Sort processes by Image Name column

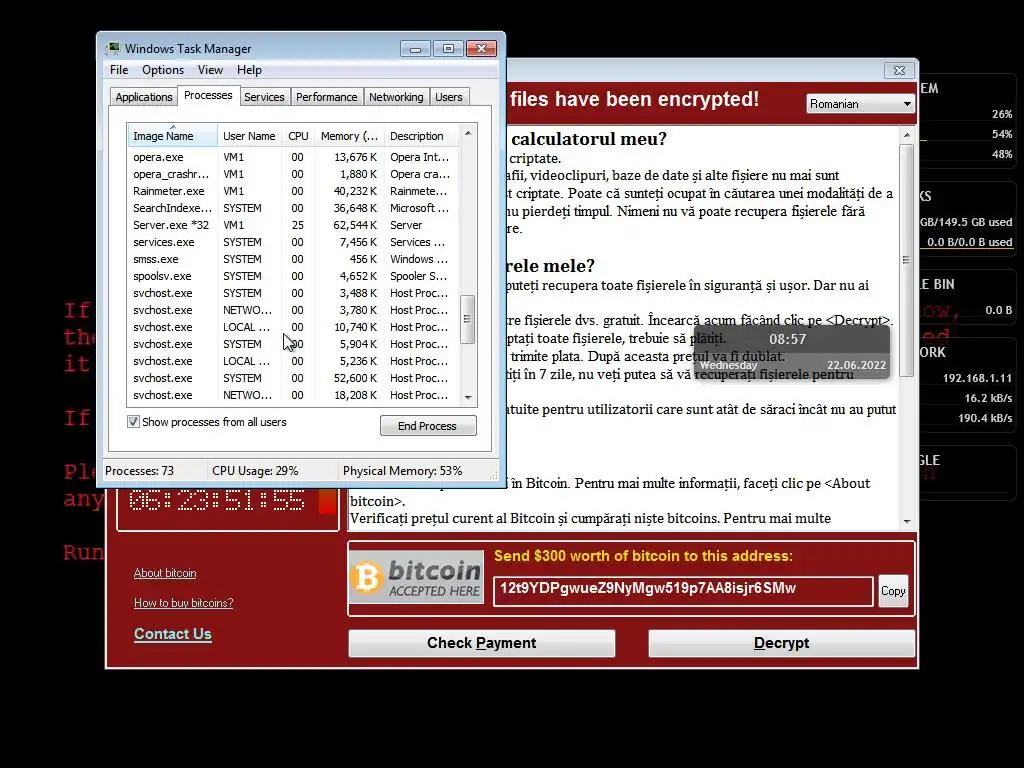172,136
